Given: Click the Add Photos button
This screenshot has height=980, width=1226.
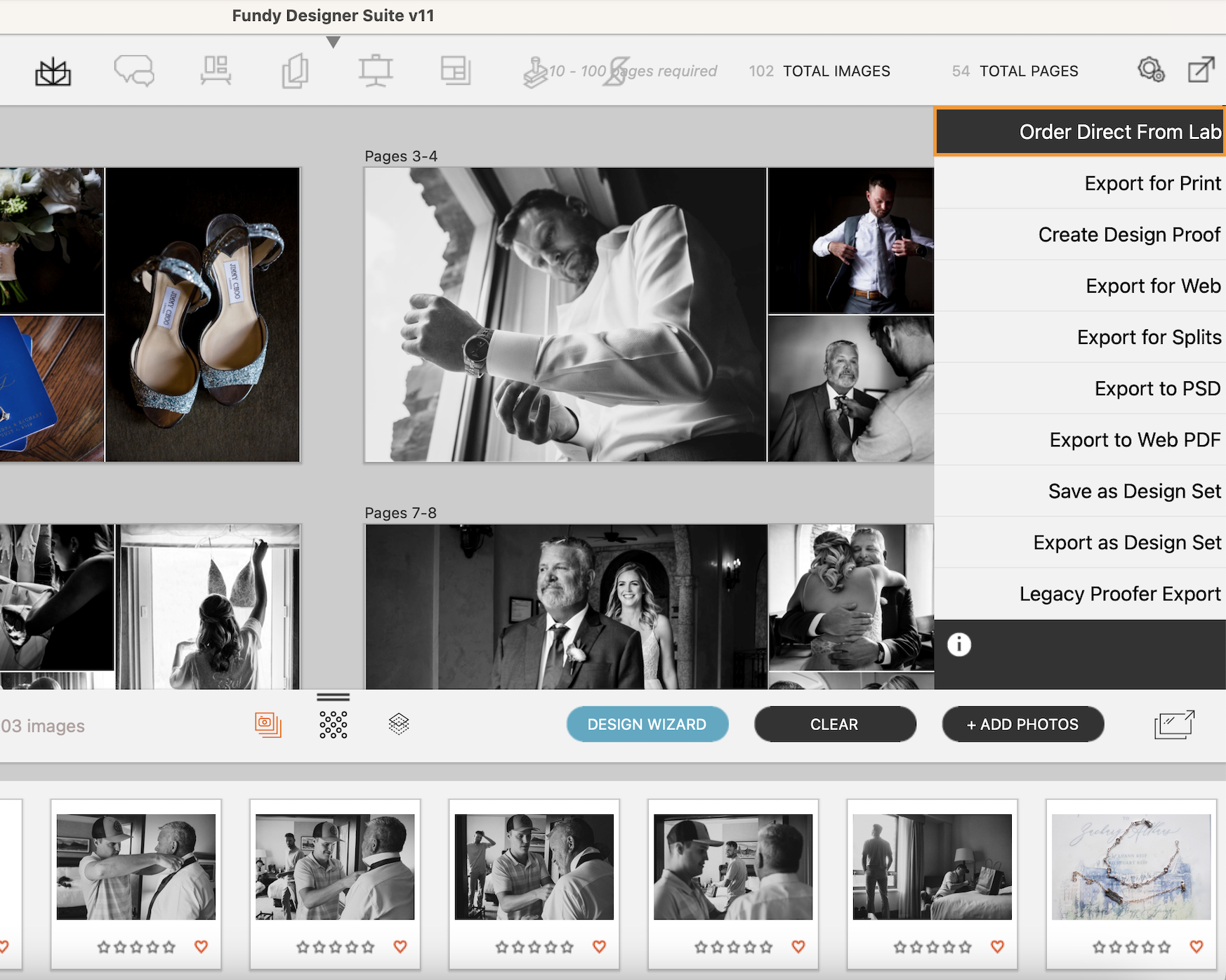Looking at the screenshot, I should point(1022,724).
